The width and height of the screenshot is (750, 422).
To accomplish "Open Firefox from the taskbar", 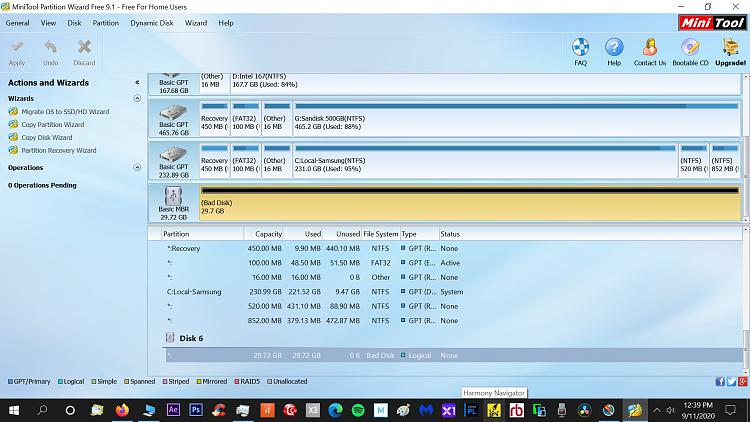I will point(122,410).
